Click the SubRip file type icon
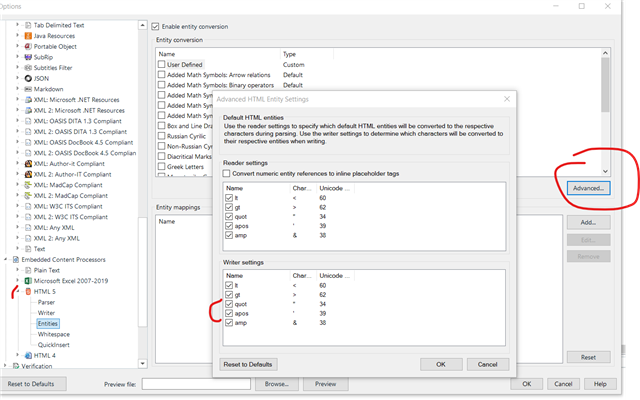 [x=28, y=57]
